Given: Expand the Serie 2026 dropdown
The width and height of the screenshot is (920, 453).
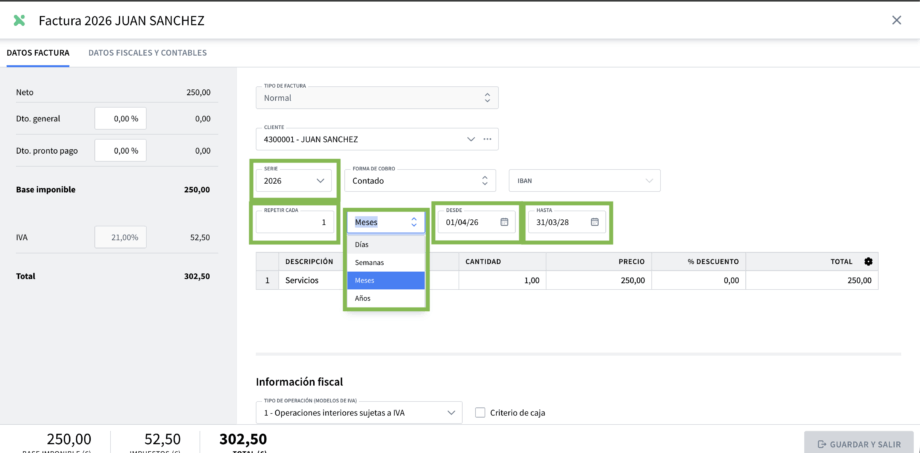Looking at the screenshot, I should pyautogui.click(x=320, y=181).
